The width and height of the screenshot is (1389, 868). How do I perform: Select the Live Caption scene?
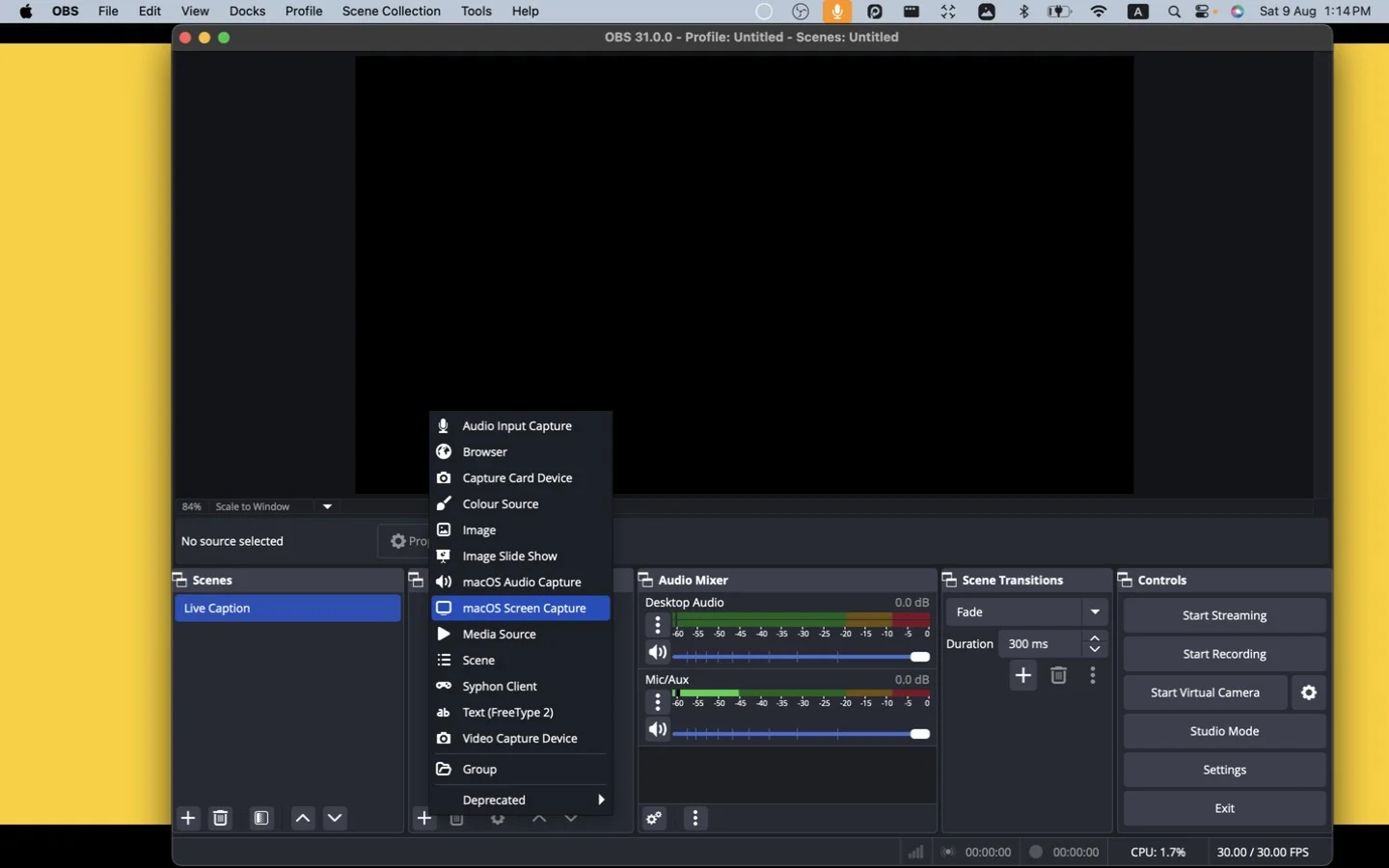[287, 609]
